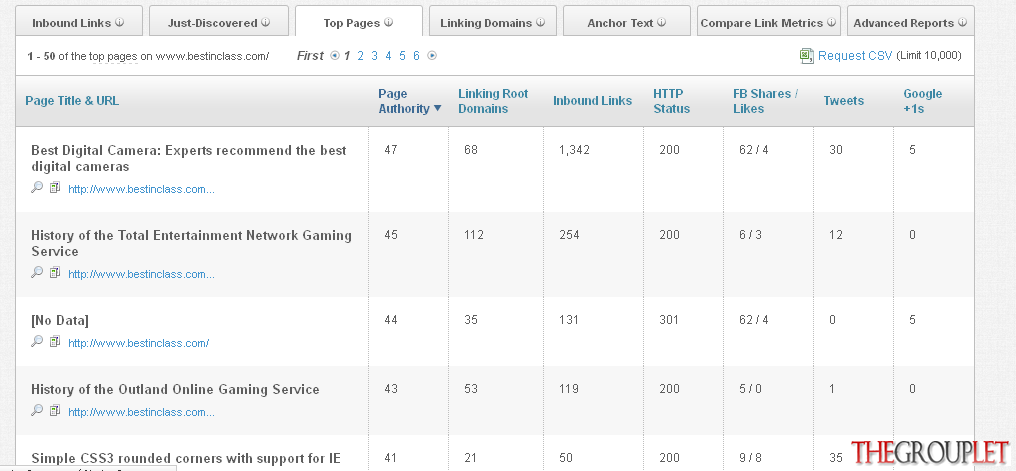Click the Request CSV link

(x=855, y=56)
